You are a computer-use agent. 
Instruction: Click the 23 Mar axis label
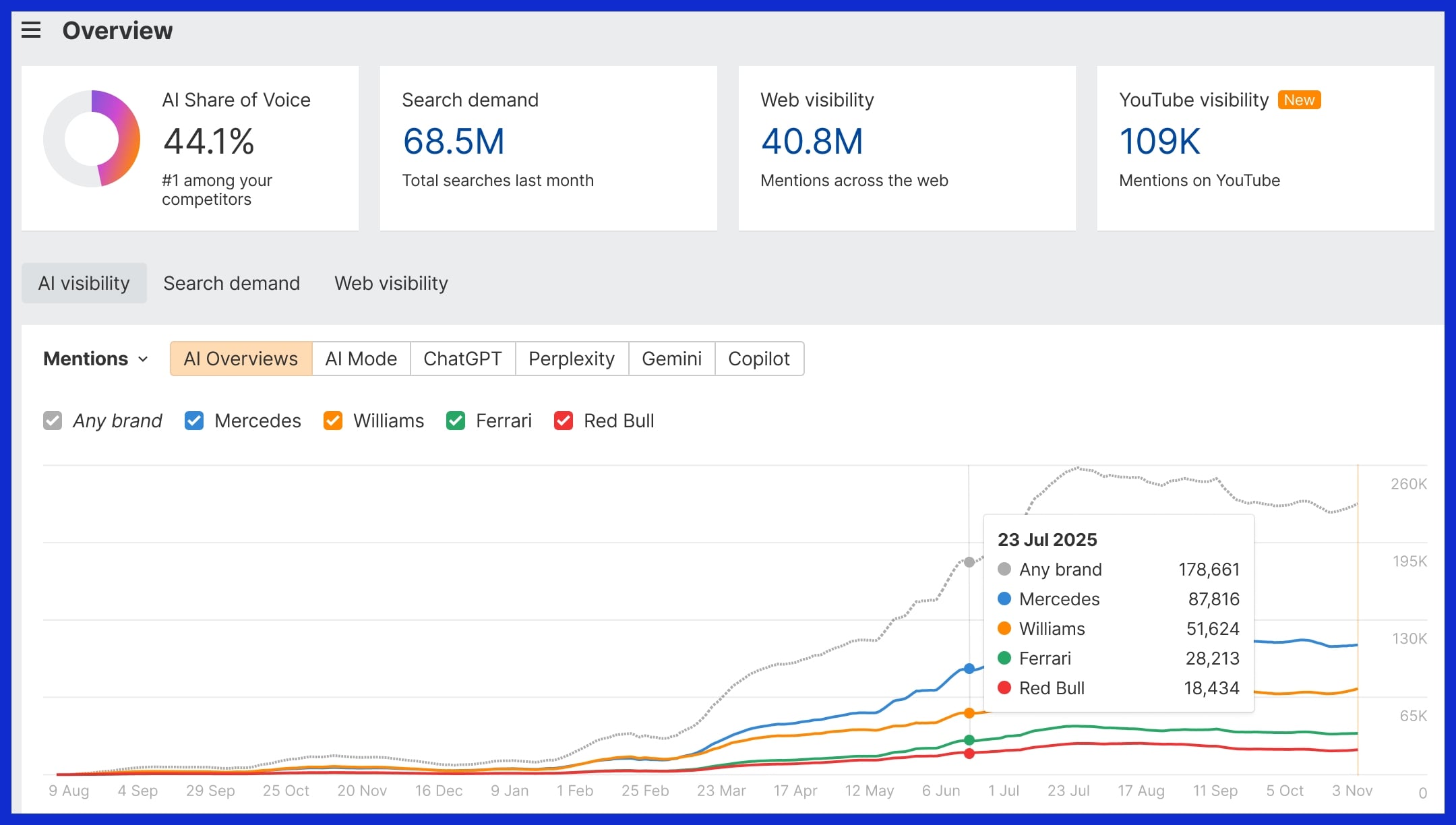click(721, 791)
